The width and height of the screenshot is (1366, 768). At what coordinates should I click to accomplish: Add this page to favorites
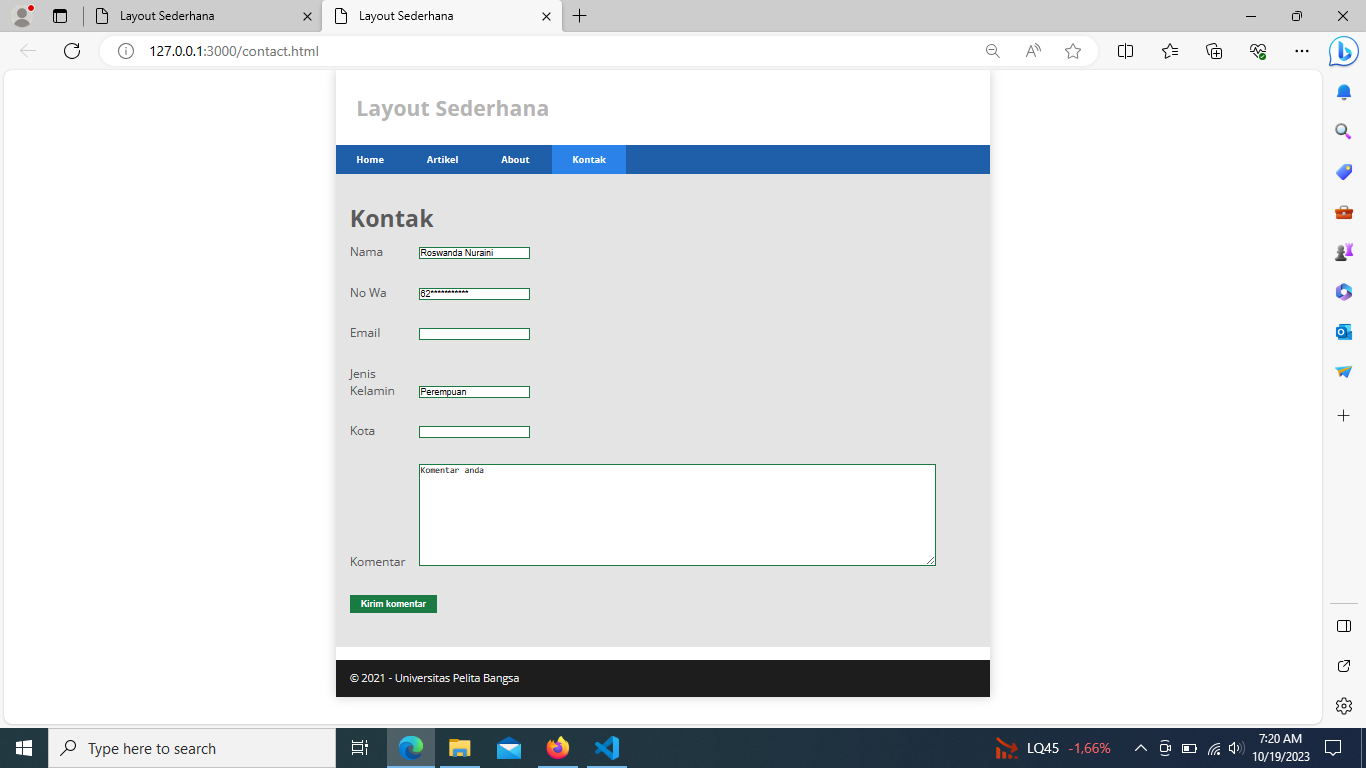coord(1071,51)
